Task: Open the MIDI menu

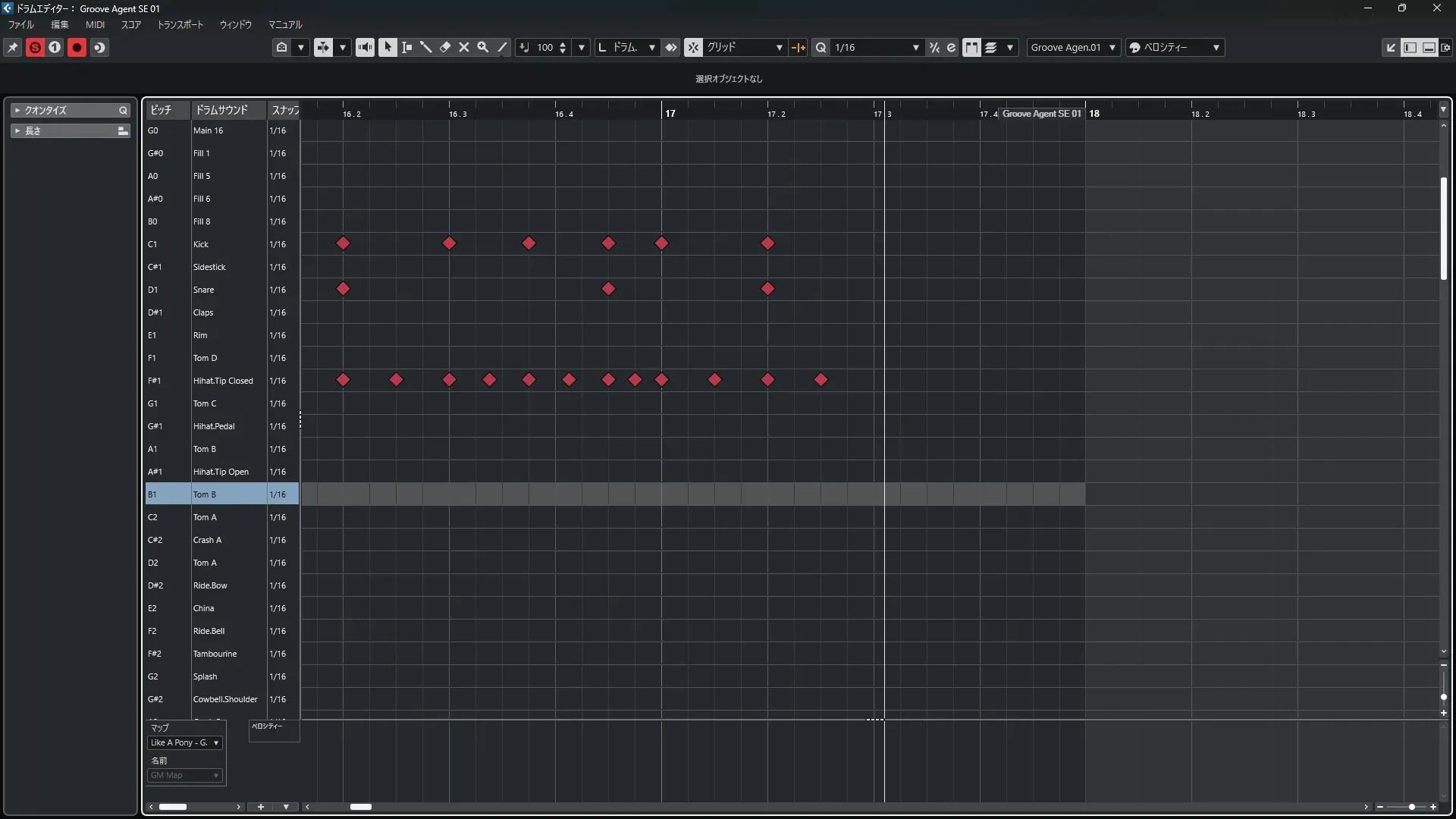Action: click(95, 24)
